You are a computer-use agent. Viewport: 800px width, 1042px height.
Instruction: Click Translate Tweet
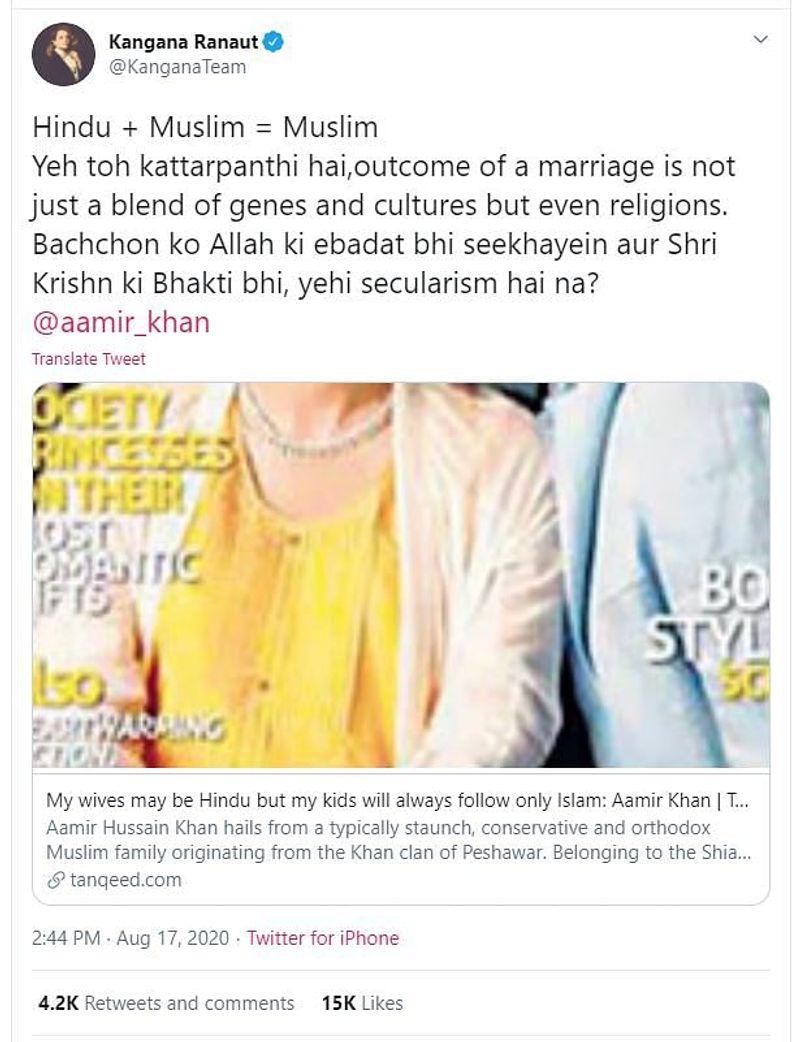pos(88,359)
